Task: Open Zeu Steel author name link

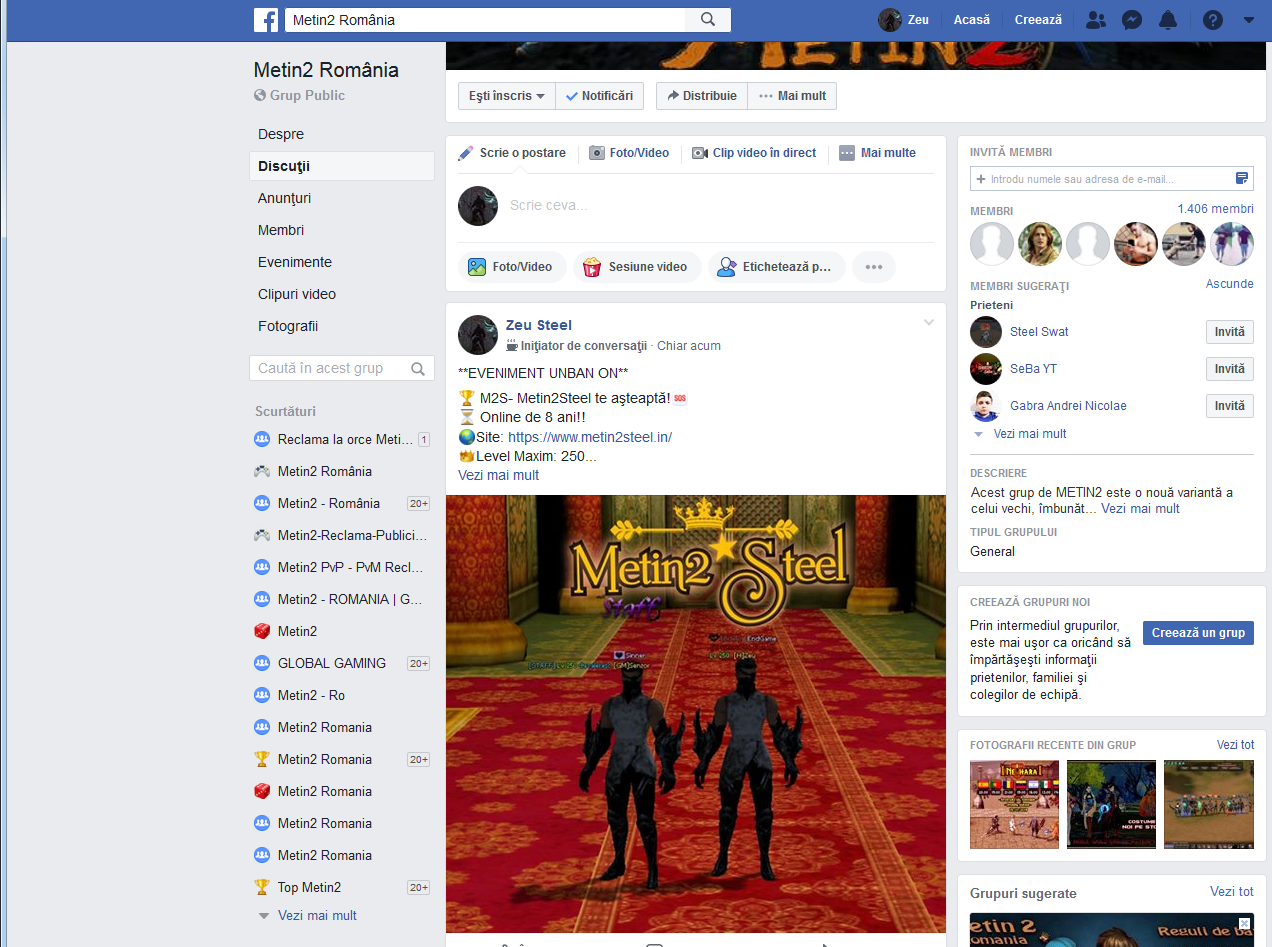Action: tap(539, 325)
